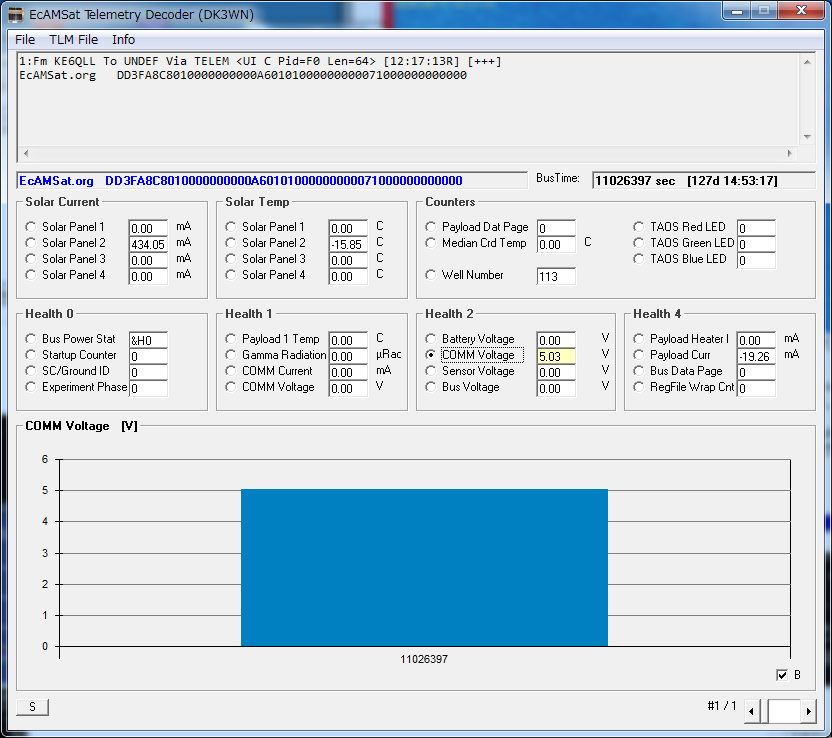Minimize the EcAMSat Telemetry Decoder window
Viewport: 832px width, 738px height.
(737, 11)
